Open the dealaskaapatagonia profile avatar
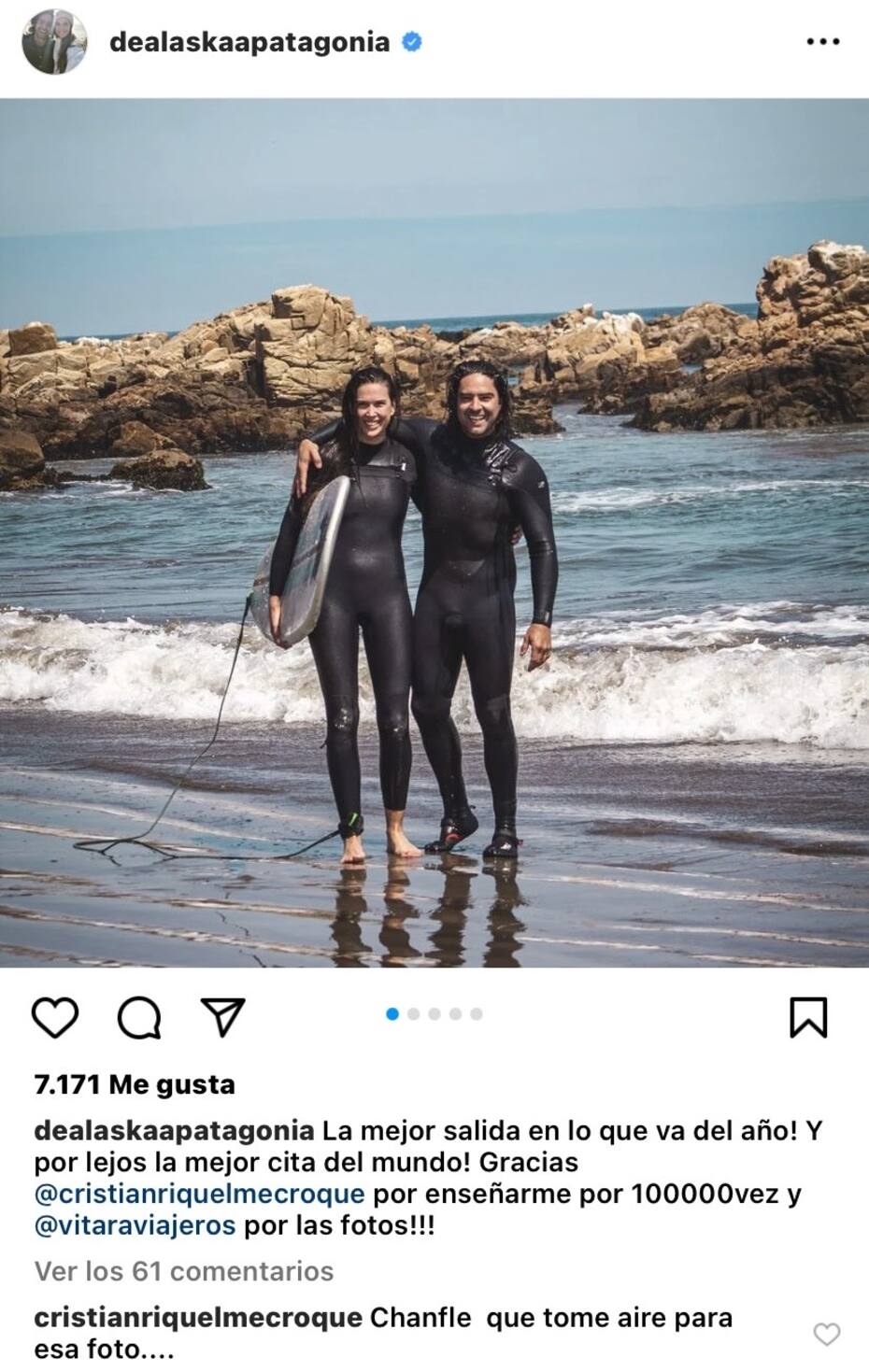The width and height of the screenshot is (869, 1372). coord(55,42)
